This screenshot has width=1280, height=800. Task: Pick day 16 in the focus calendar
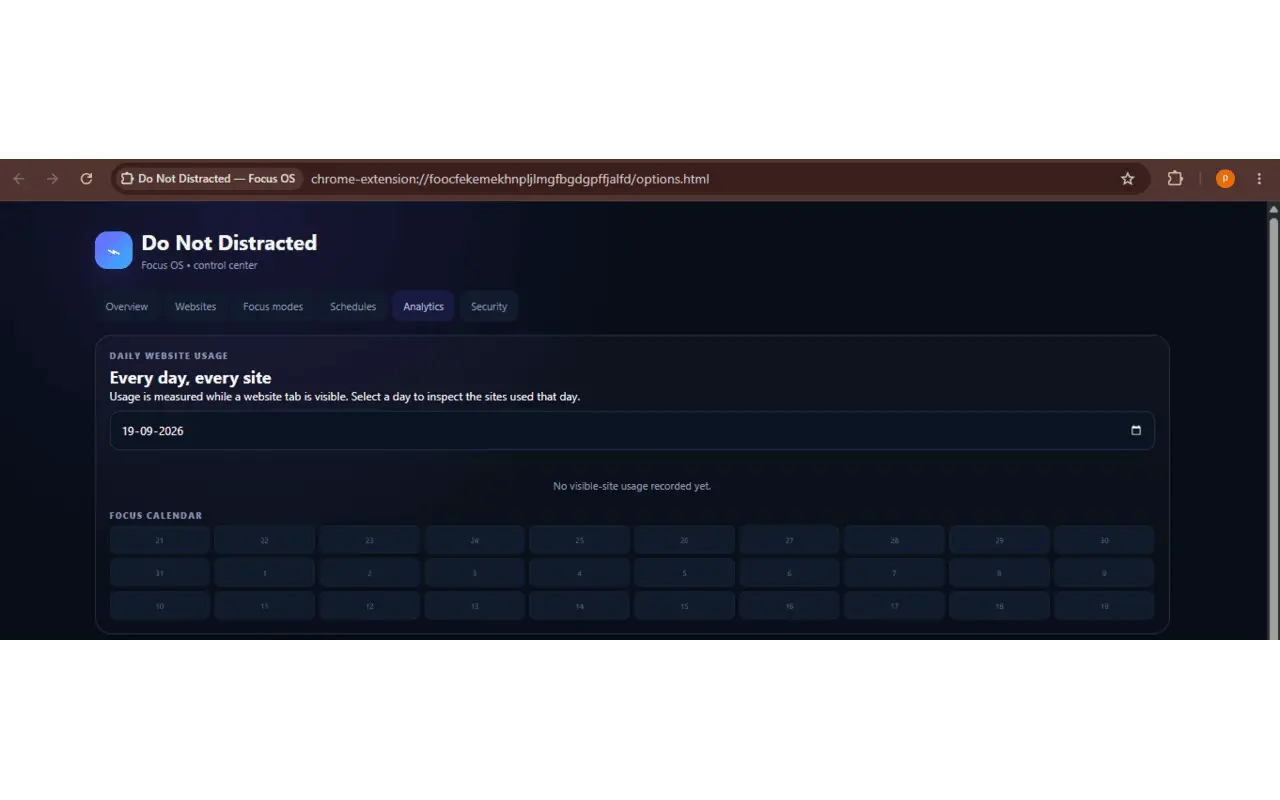(x=789, y=606)
